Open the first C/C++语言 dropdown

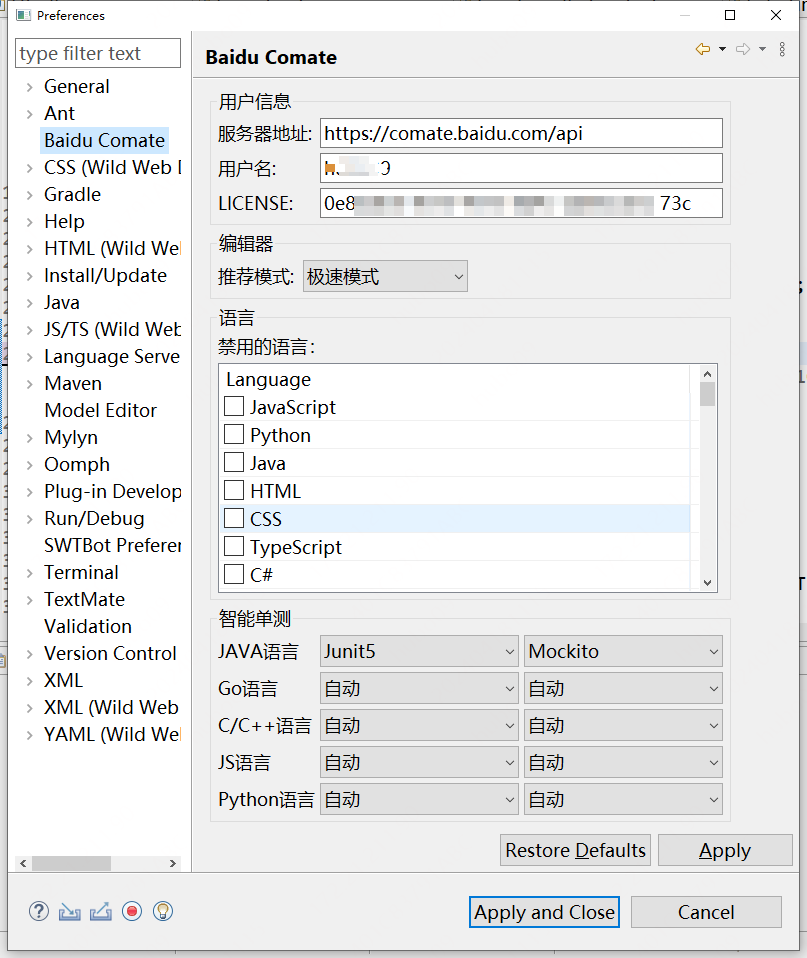[419, 726]
